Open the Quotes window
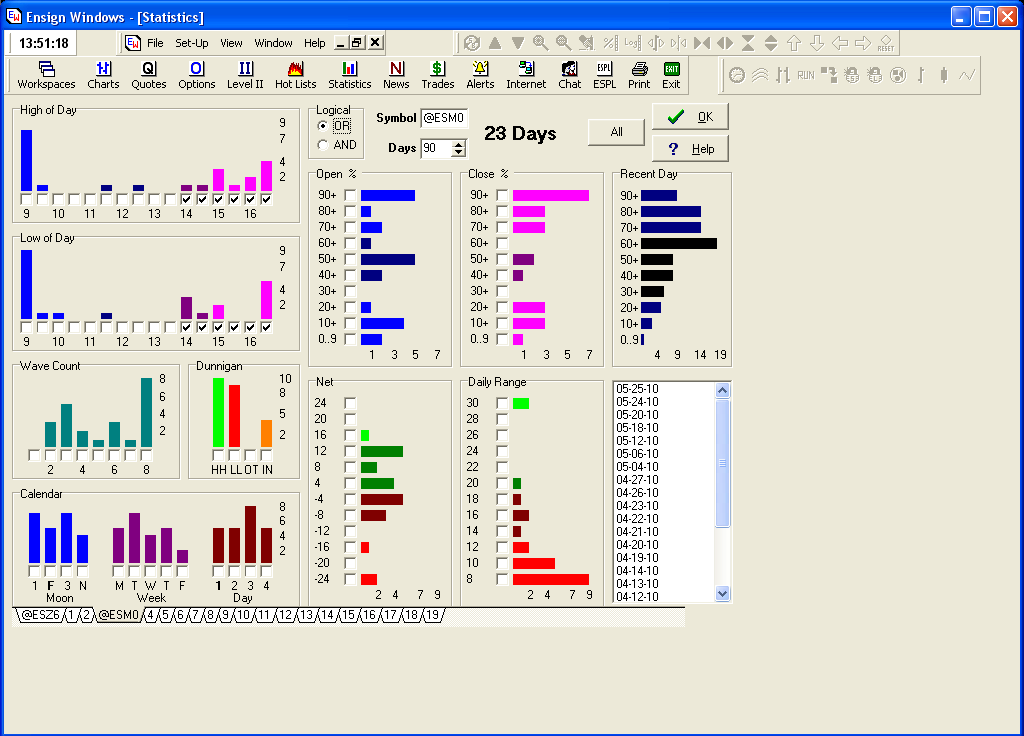The height and width of the screenshot is (736, 1024). tap(149, 75)
